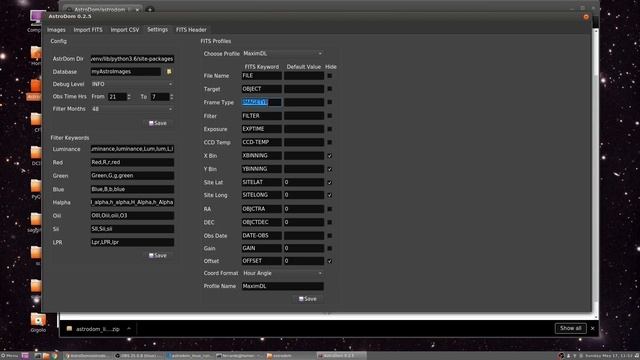Click the Database name field
The width and height of the screenshot is (640, 360).
pyautogui.click(x=126, y=72)
